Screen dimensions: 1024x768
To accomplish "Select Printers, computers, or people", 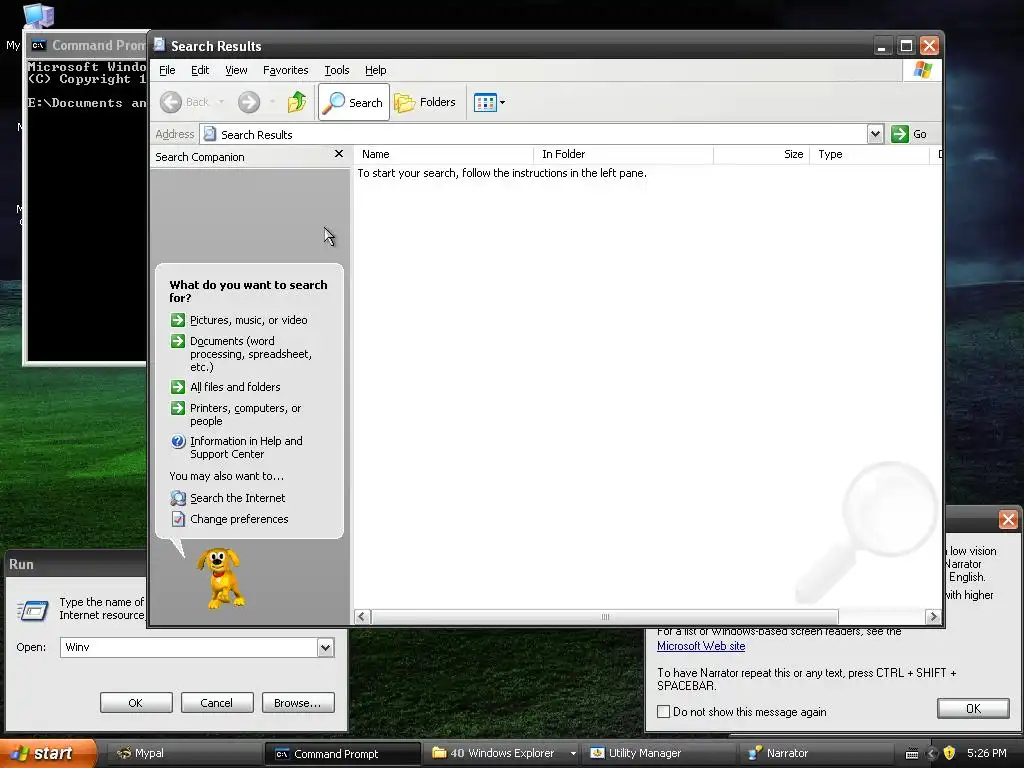I will pos(246,415).
